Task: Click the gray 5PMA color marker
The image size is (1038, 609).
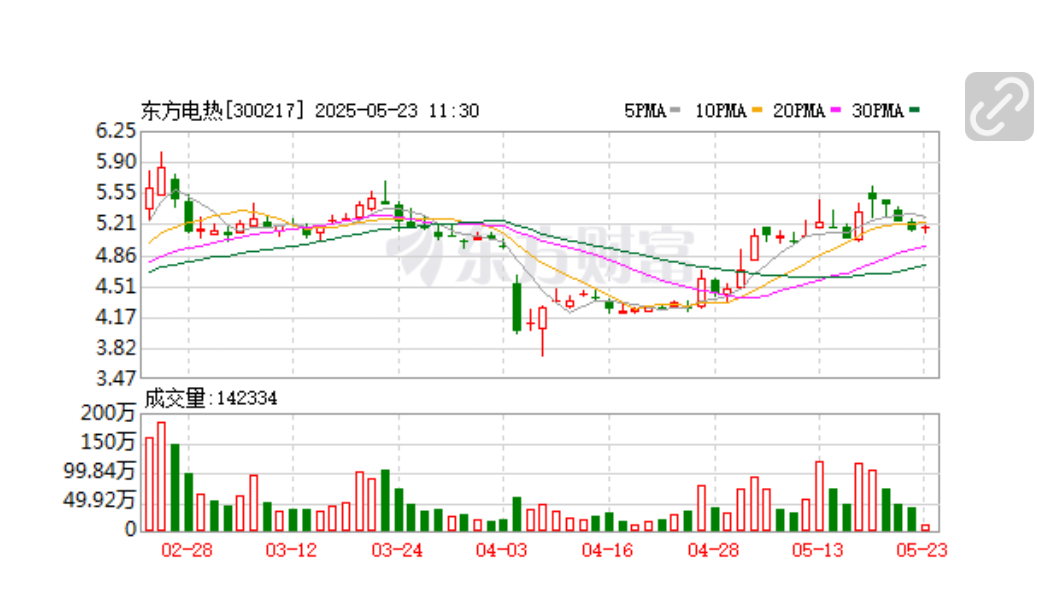Action: tap(675, 110)
